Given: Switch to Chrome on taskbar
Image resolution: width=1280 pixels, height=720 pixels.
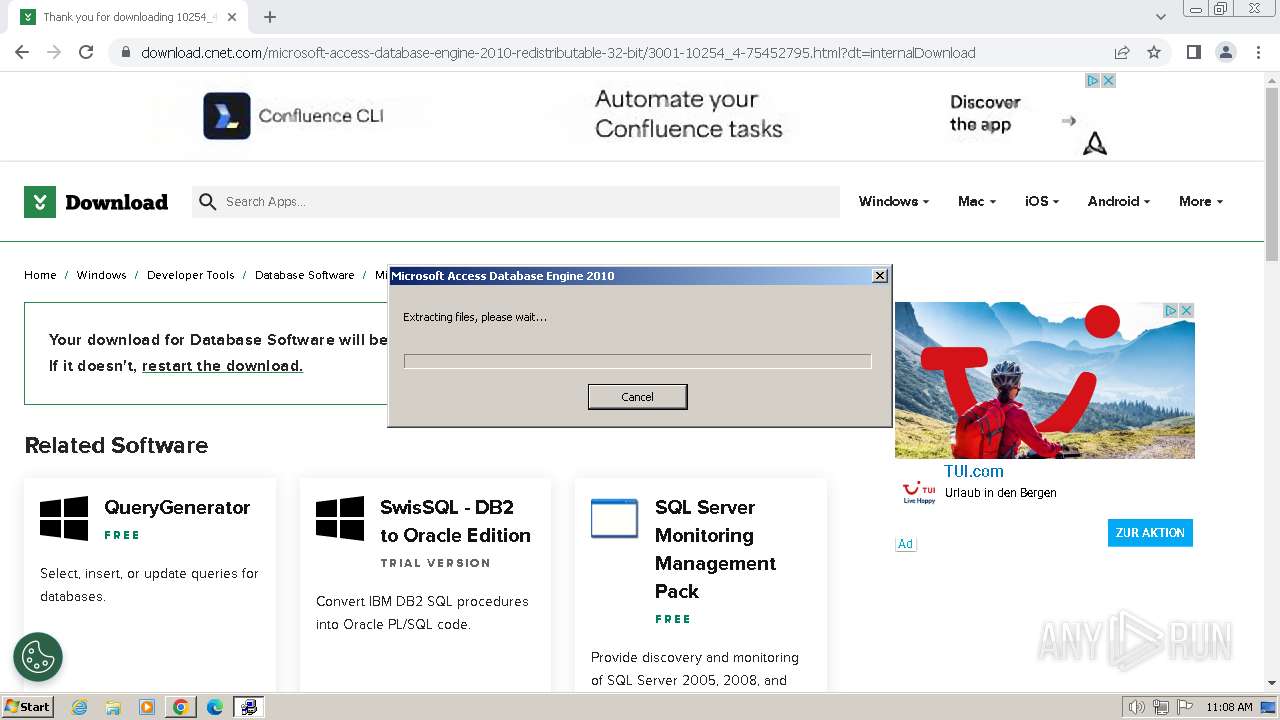Looking at the screenshot, I should pos(181,707).
